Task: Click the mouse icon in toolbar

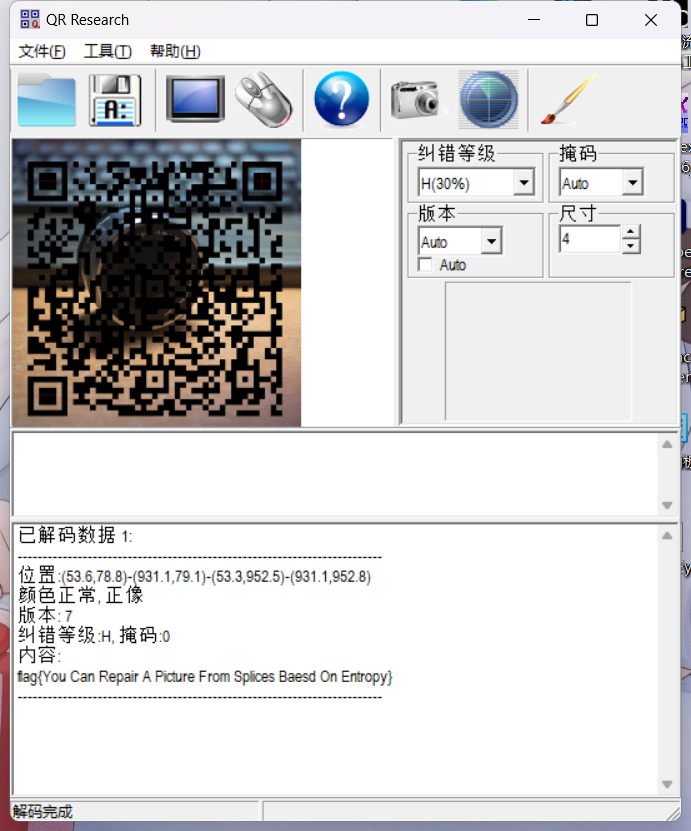Action: (264, 100)
